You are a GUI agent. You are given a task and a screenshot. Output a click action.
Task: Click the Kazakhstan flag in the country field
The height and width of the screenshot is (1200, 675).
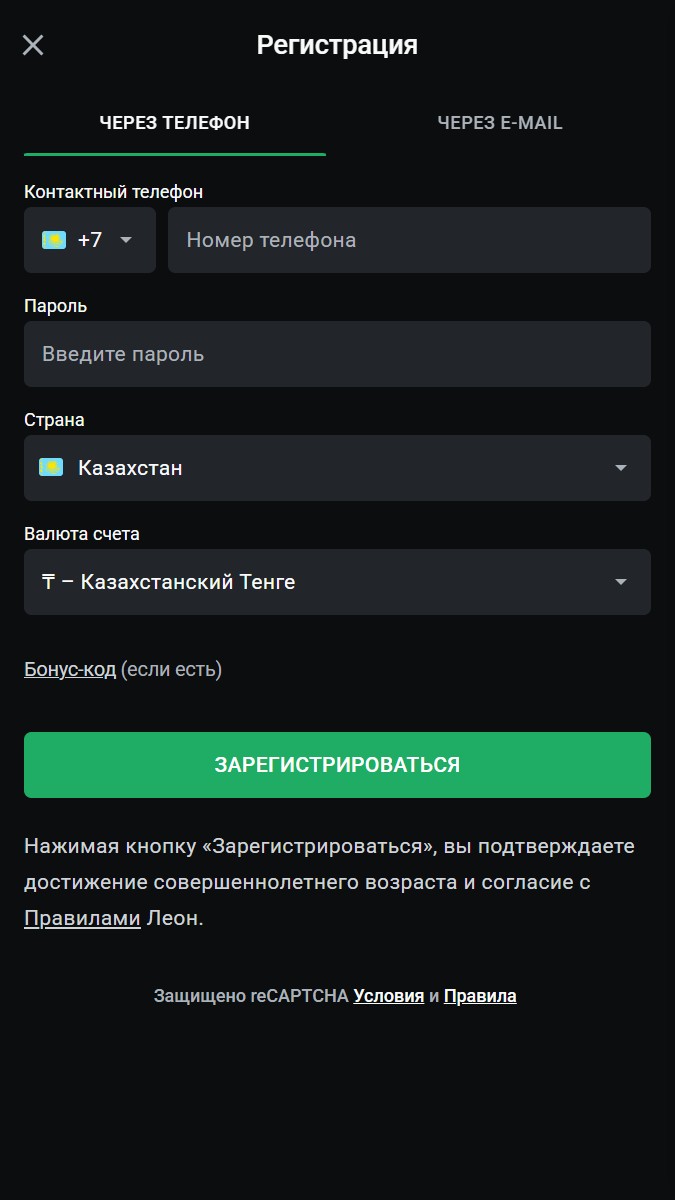(x=51, y=467)
